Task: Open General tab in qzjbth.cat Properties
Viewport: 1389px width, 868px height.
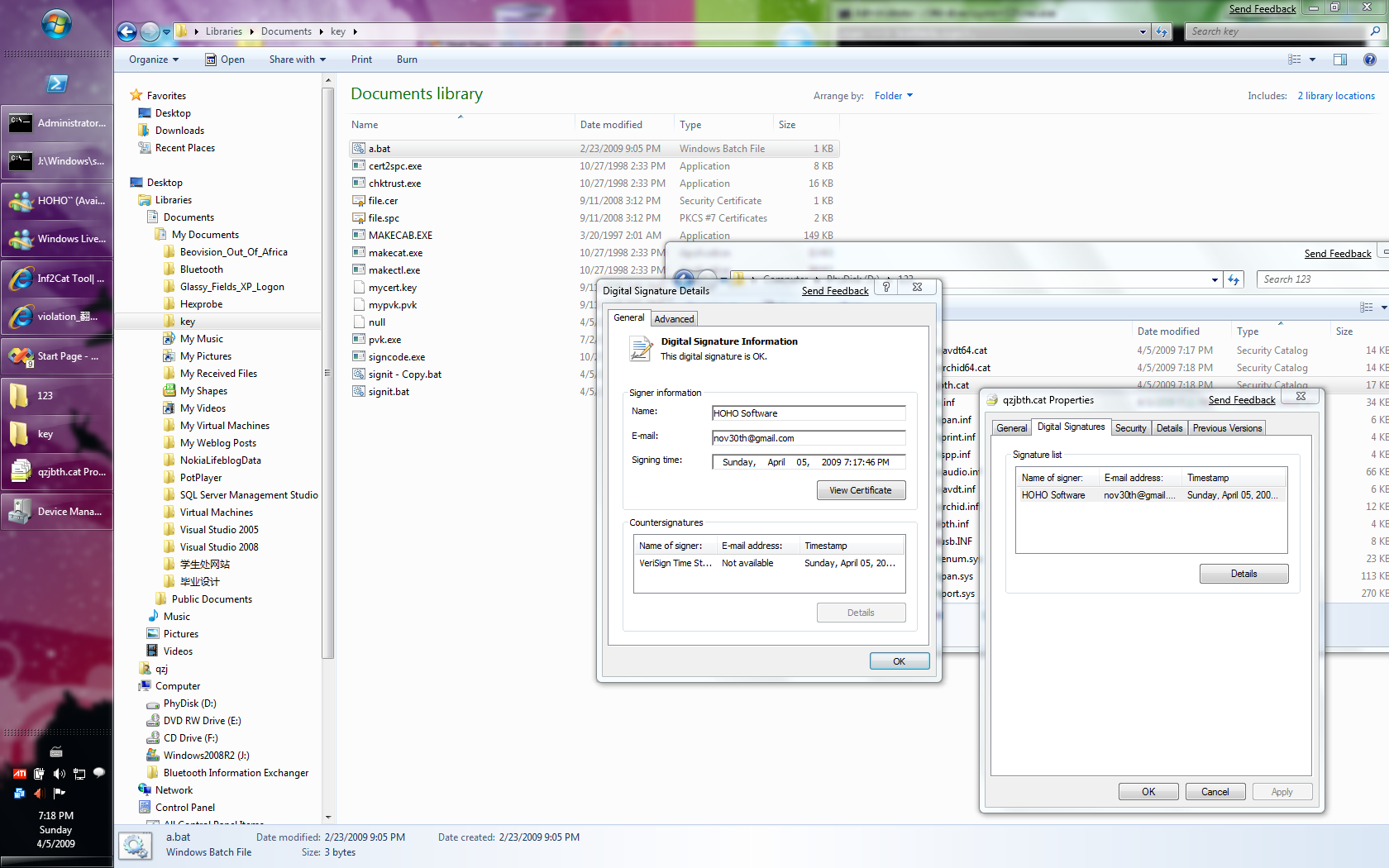Action: [x=1011, y=428]
